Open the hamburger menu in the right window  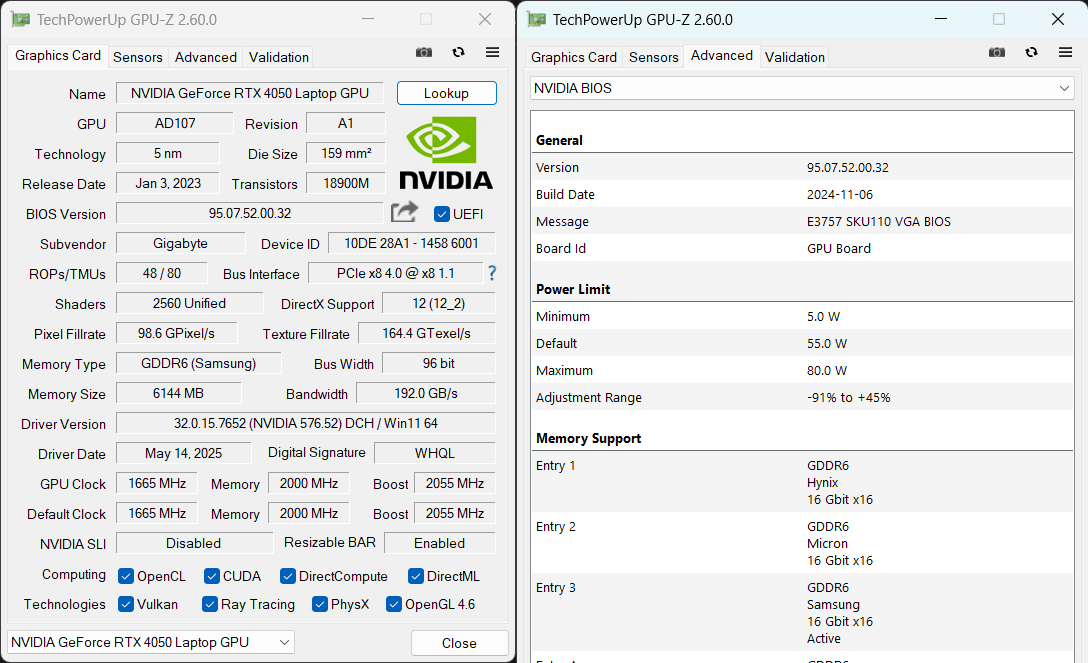coord(1065,51)
